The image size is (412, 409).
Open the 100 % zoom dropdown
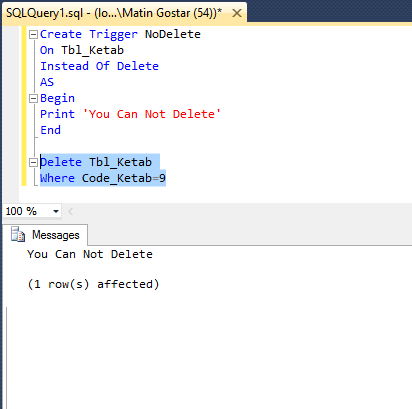[x=56, y=211]
